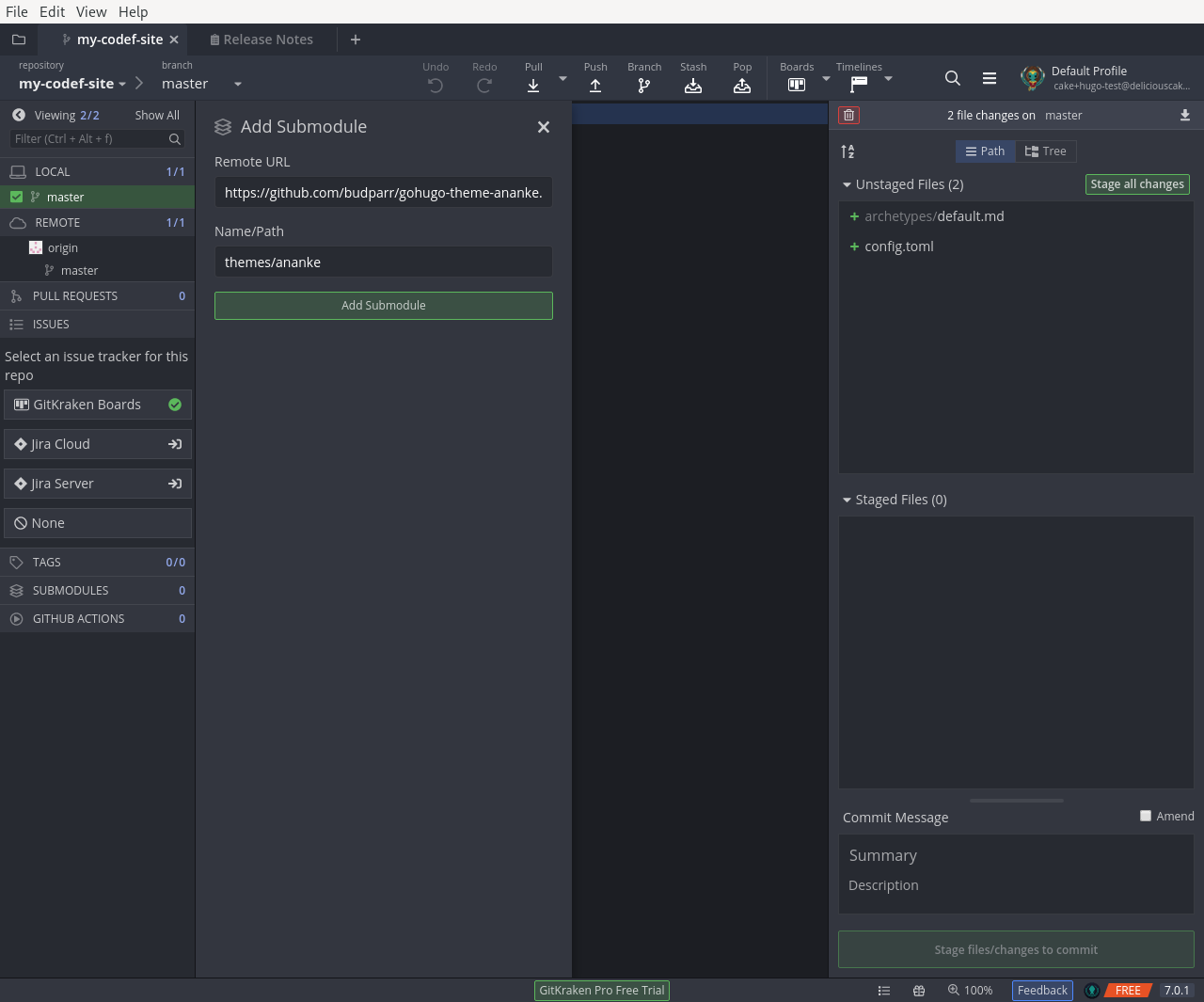Screen dimensions: 1204x1002
Task: Open the hamburger menu
Action: (990, 78)
